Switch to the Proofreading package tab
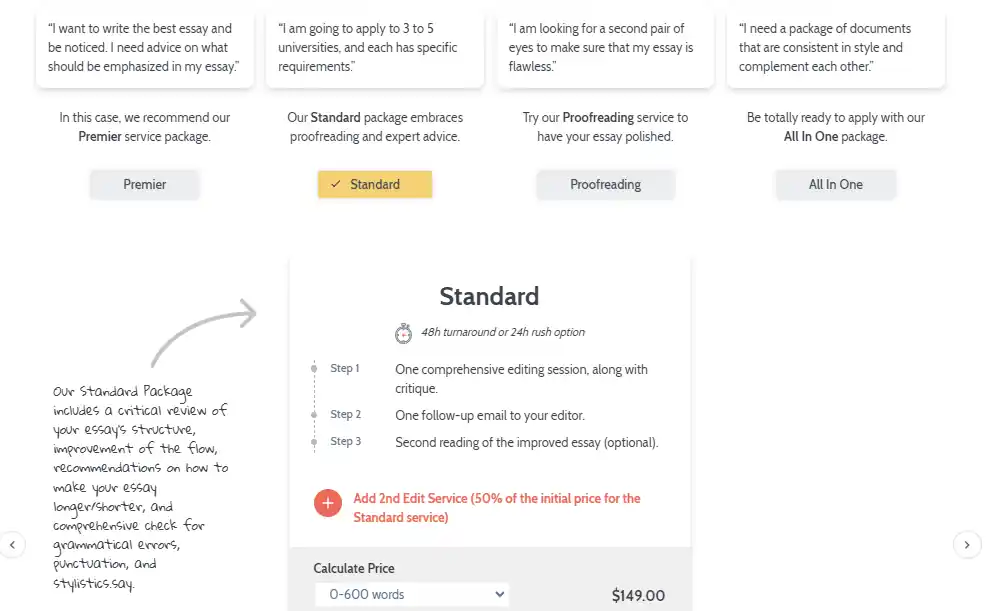The height and width of the screenshot is (611, 992). (605, 184)
